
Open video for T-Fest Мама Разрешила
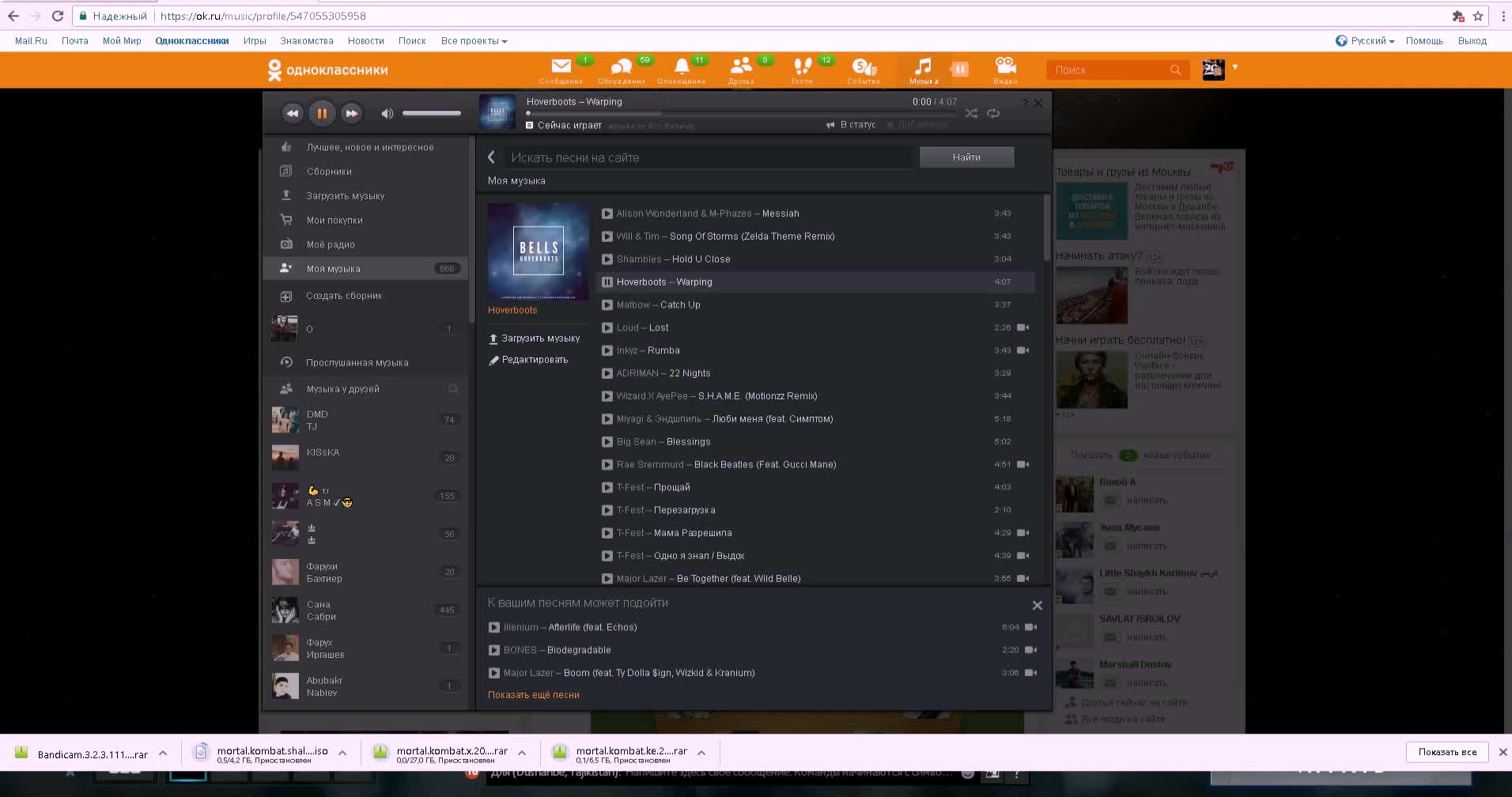[x=1022, y=533]
